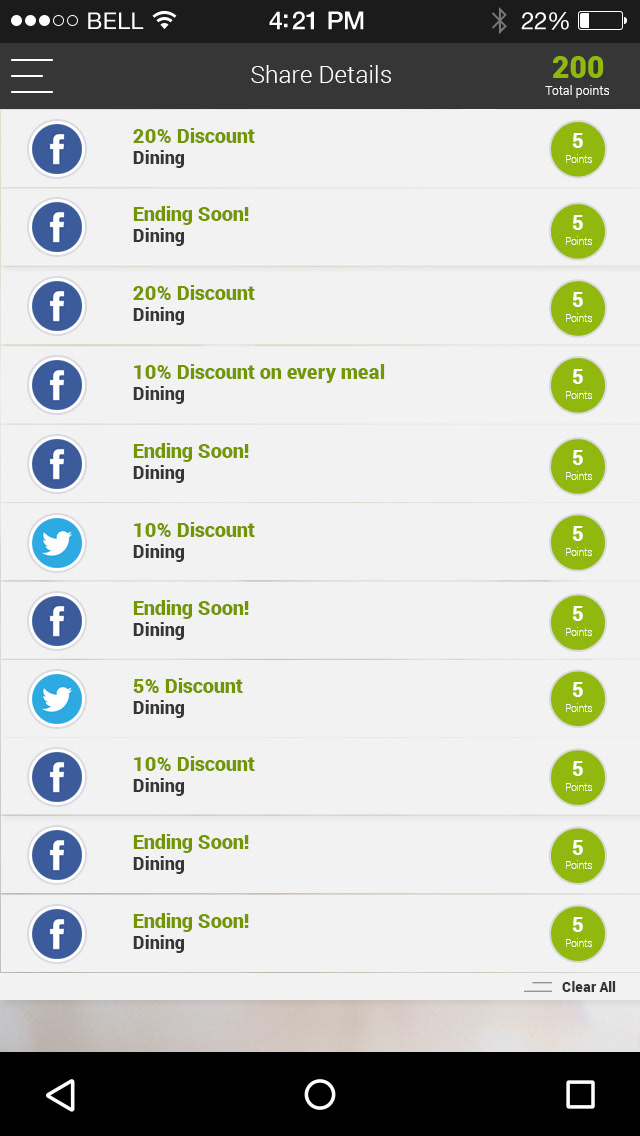Tap the Twitter icon for 5% Discount

[x=57, y=699]
